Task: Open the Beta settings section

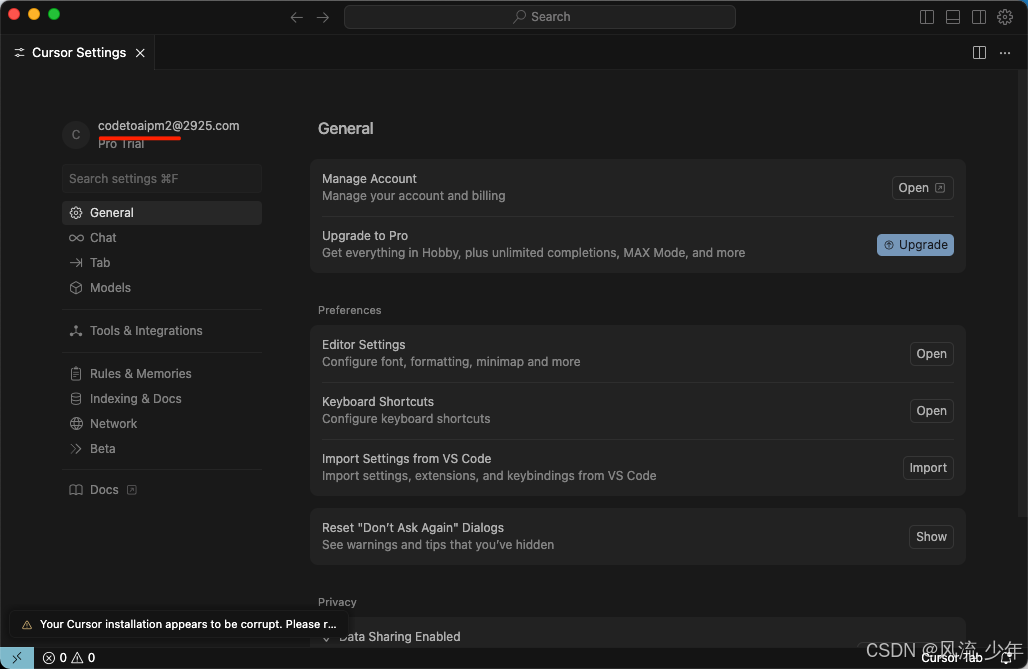Action: pos(162,448)
